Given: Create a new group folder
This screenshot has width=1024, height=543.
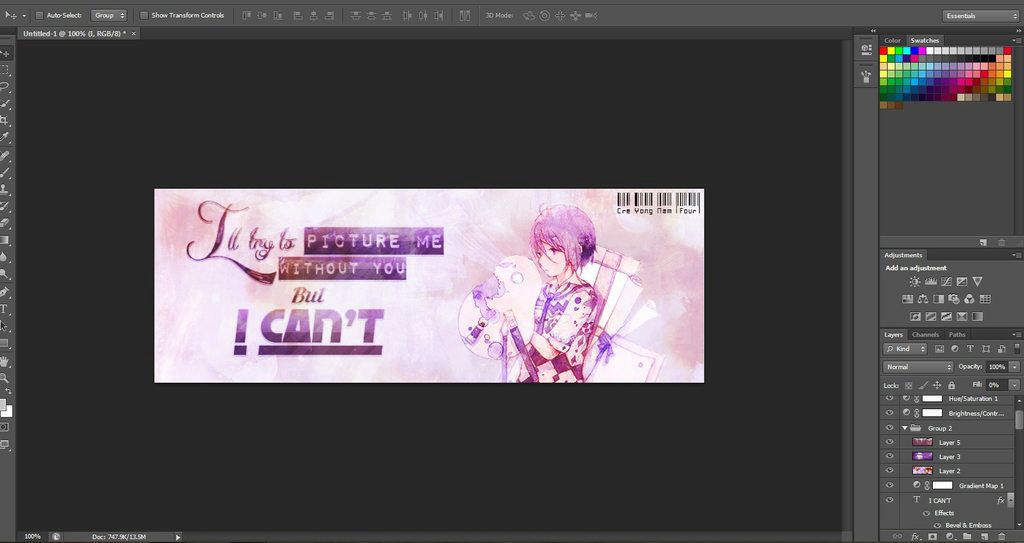Looking at the screenshot, I should [x=967, y=536].
